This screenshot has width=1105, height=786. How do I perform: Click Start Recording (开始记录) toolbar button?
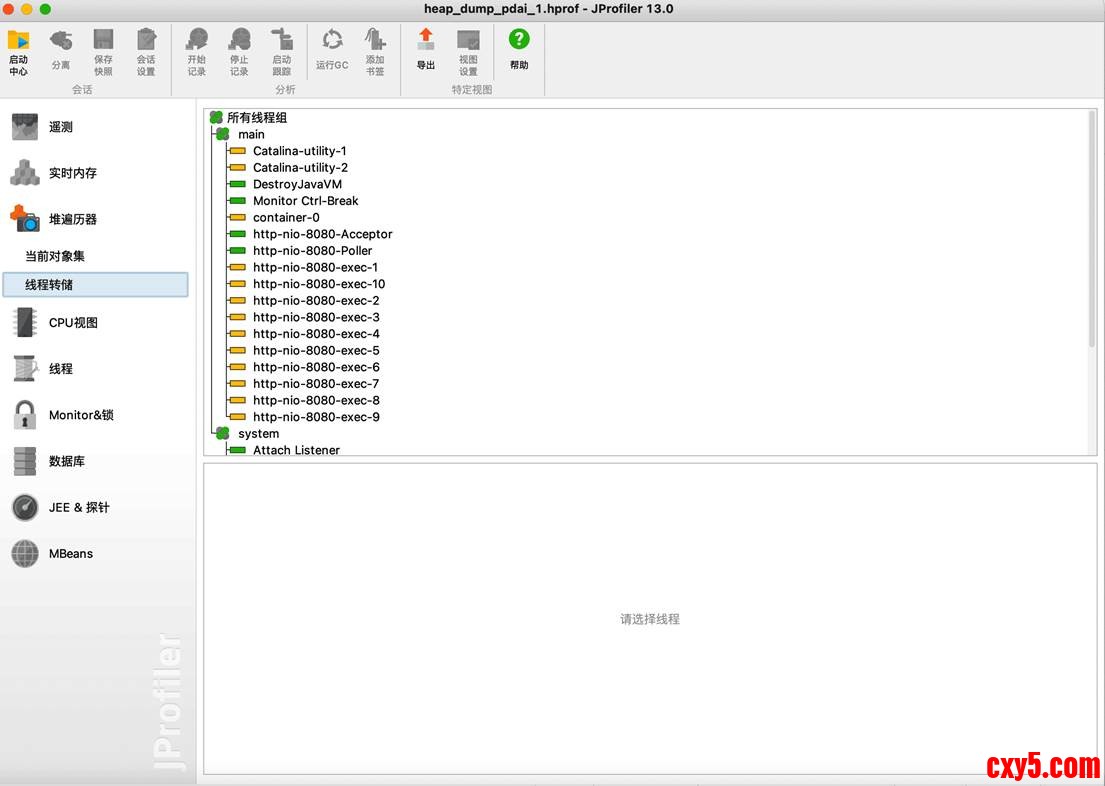click(197, 51)
